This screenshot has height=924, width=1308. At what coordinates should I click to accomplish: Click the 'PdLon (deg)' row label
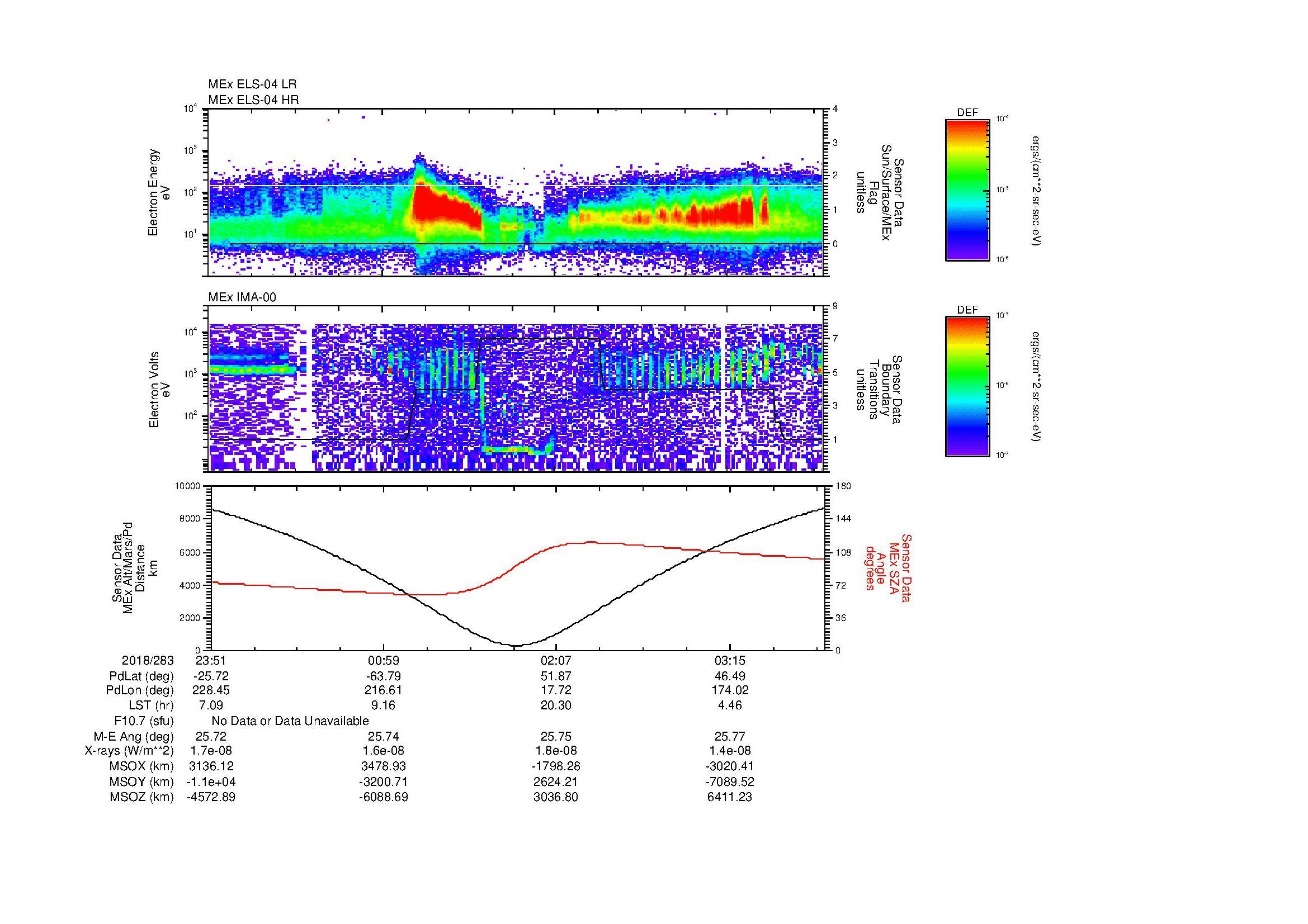pos(140,690)
